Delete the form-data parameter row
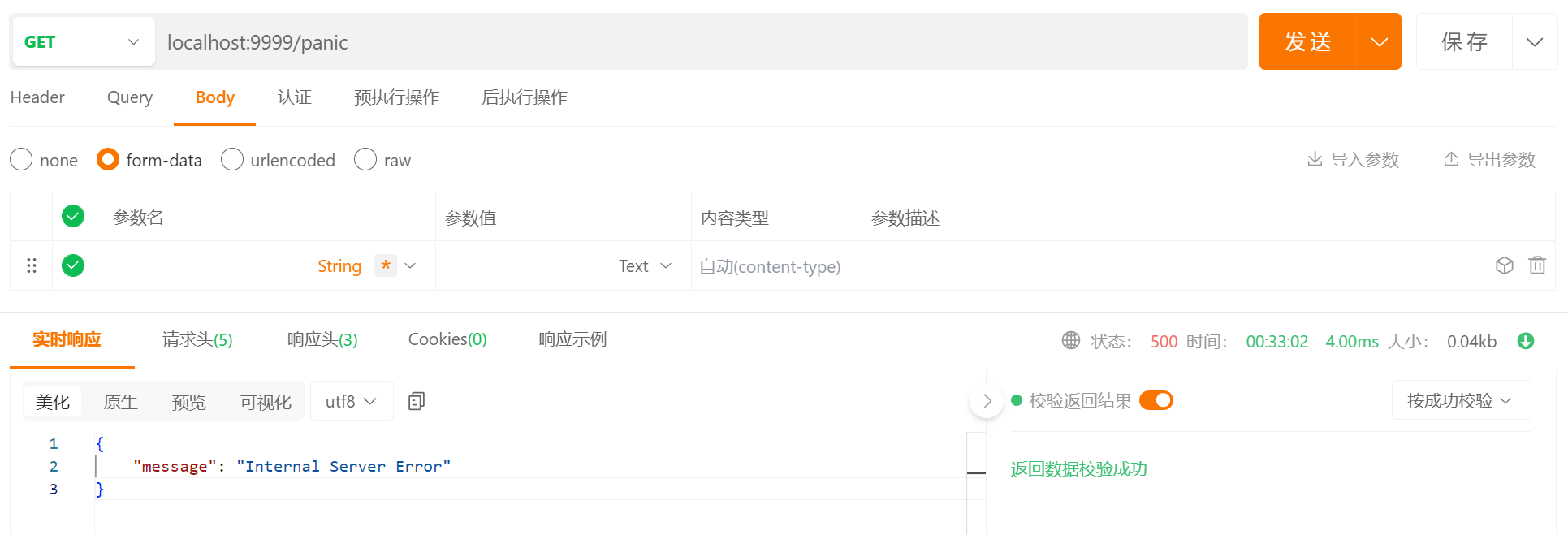 (x=1537, y=265)
